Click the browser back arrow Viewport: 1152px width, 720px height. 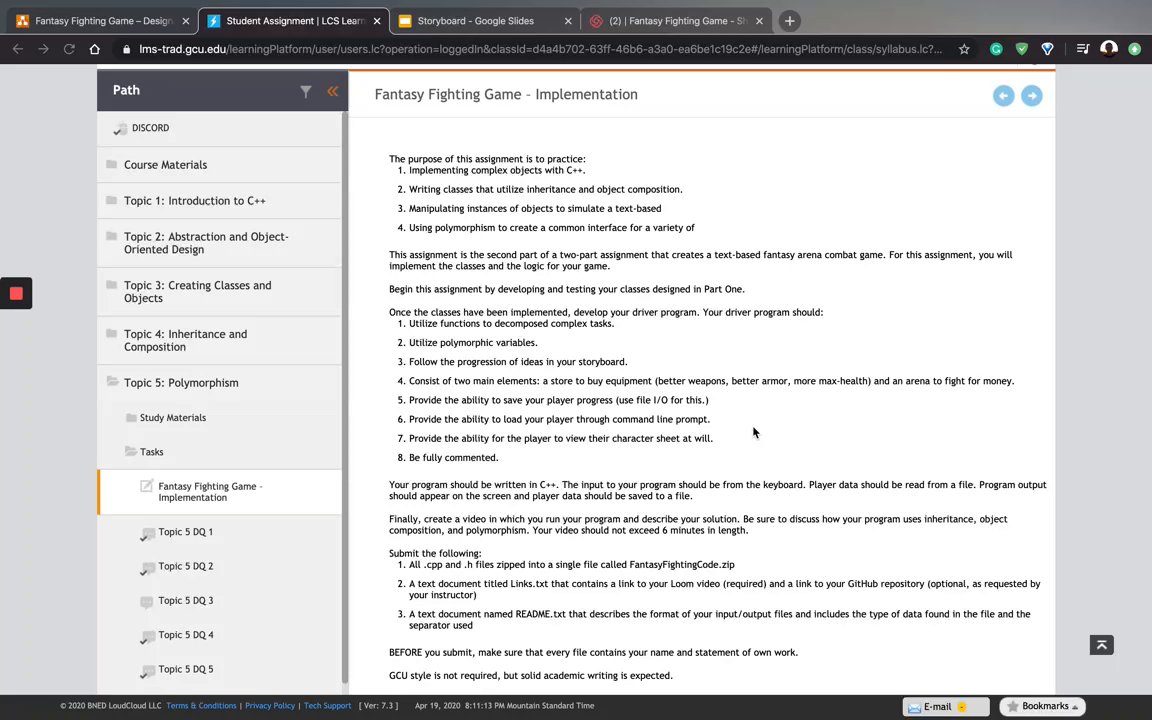(18, 49)
